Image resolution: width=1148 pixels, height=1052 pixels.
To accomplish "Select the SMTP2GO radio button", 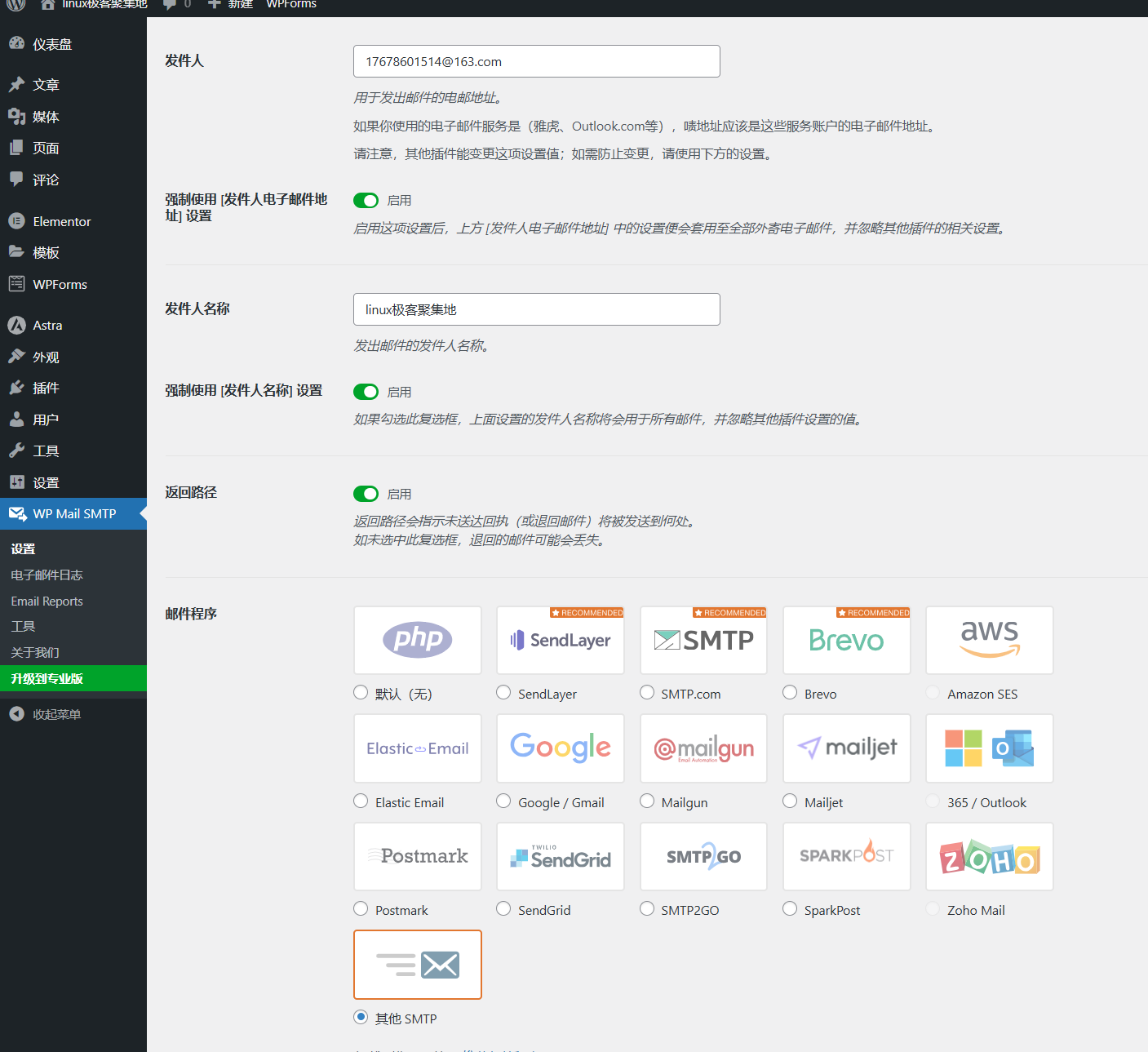I will click(647, 908).
